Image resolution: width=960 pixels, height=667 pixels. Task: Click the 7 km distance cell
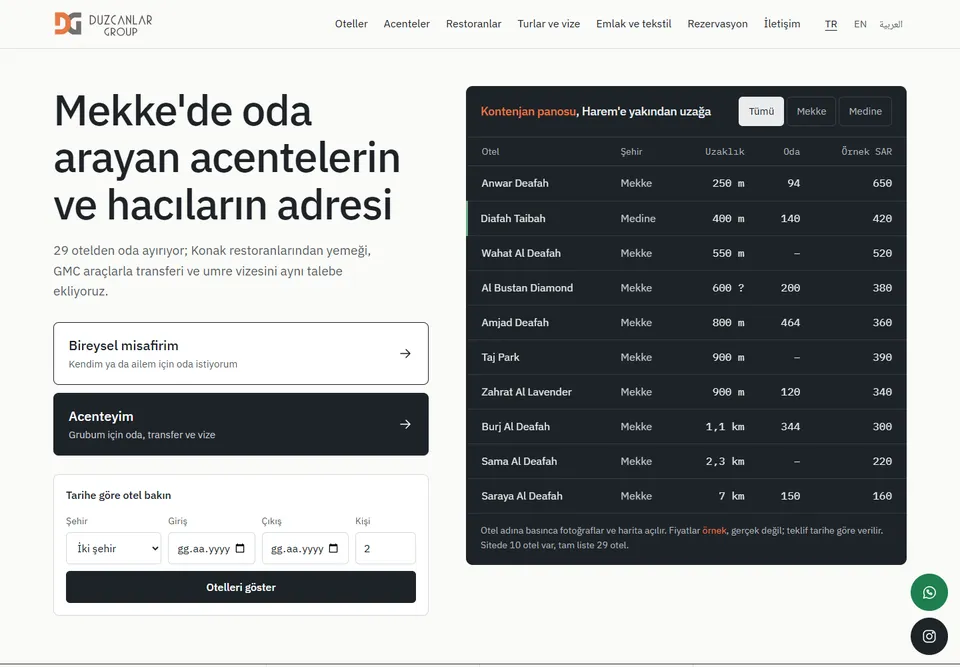pos(731,496)
